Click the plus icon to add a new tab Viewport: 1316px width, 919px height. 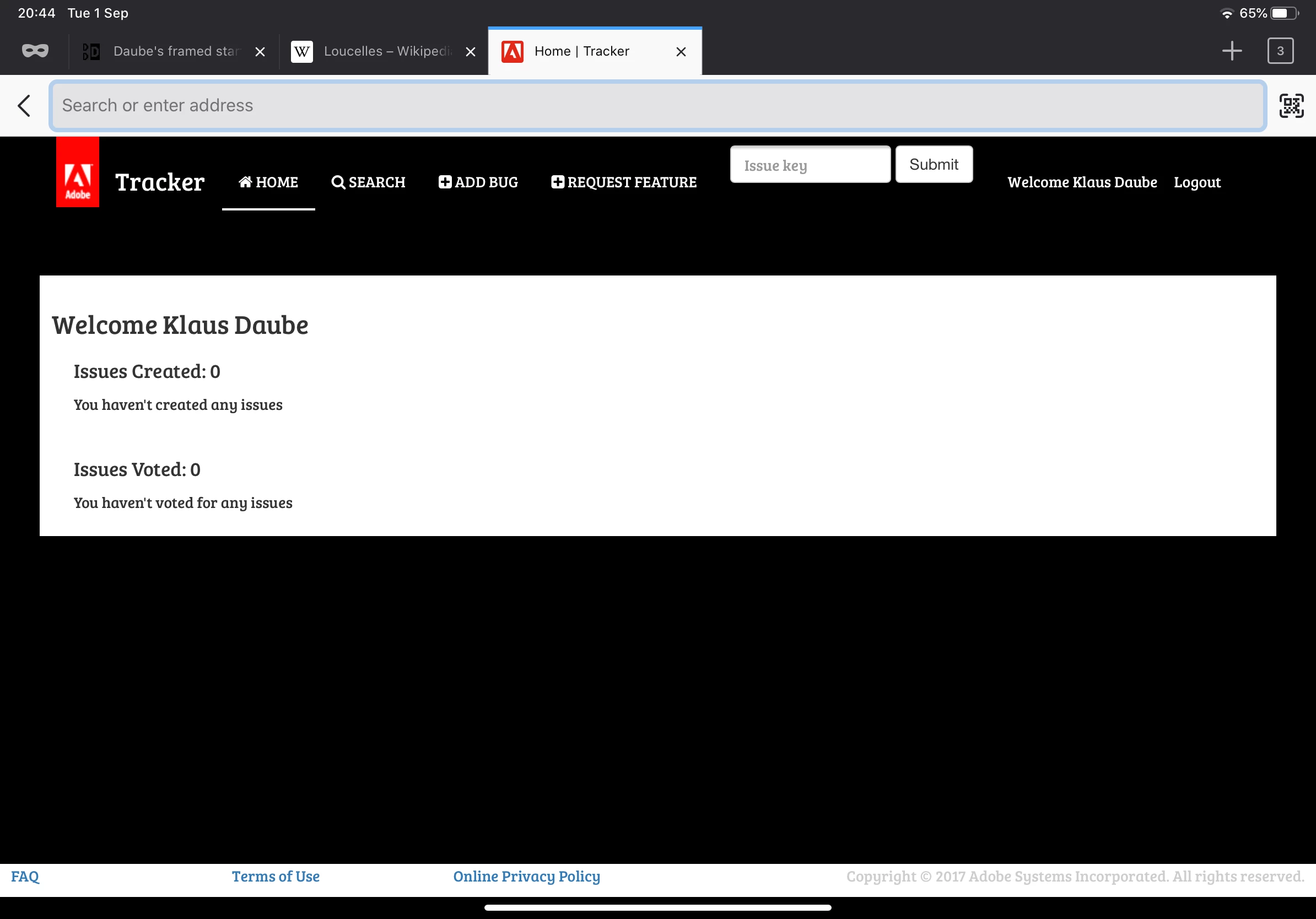[1231, 51]
